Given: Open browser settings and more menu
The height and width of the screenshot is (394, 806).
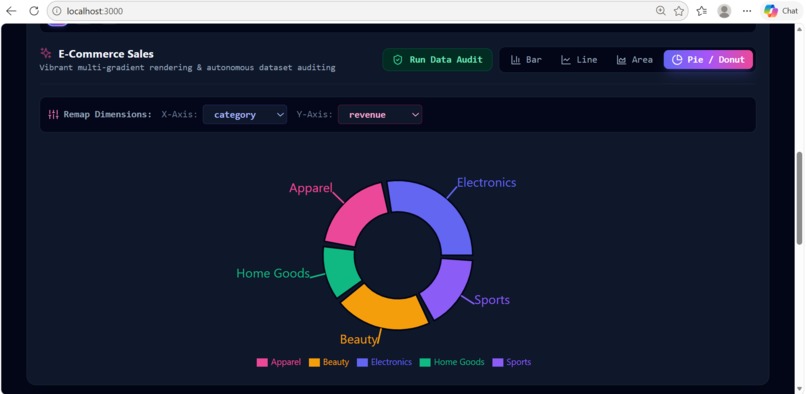Looking at the screenshot, I should click(747, 11).
